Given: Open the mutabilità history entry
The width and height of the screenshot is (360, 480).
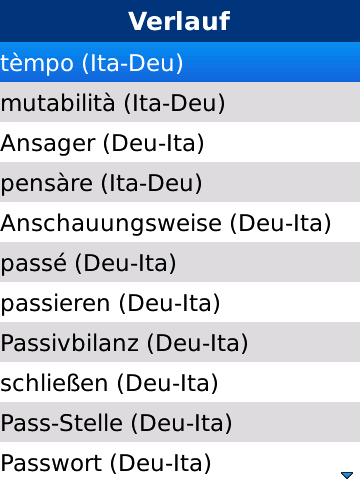Looking at the screenshot, I should 180,102.
